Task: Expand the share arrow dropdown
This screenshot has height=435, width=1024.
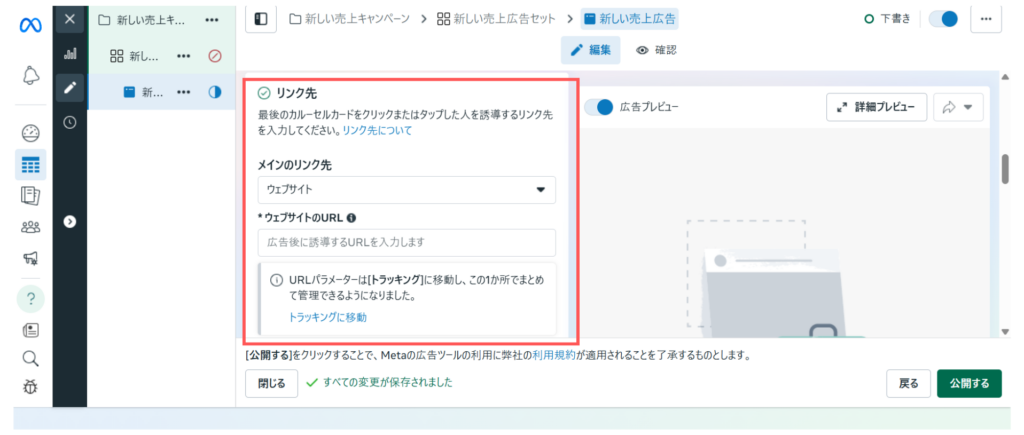Action: click(x=958, y=107)
